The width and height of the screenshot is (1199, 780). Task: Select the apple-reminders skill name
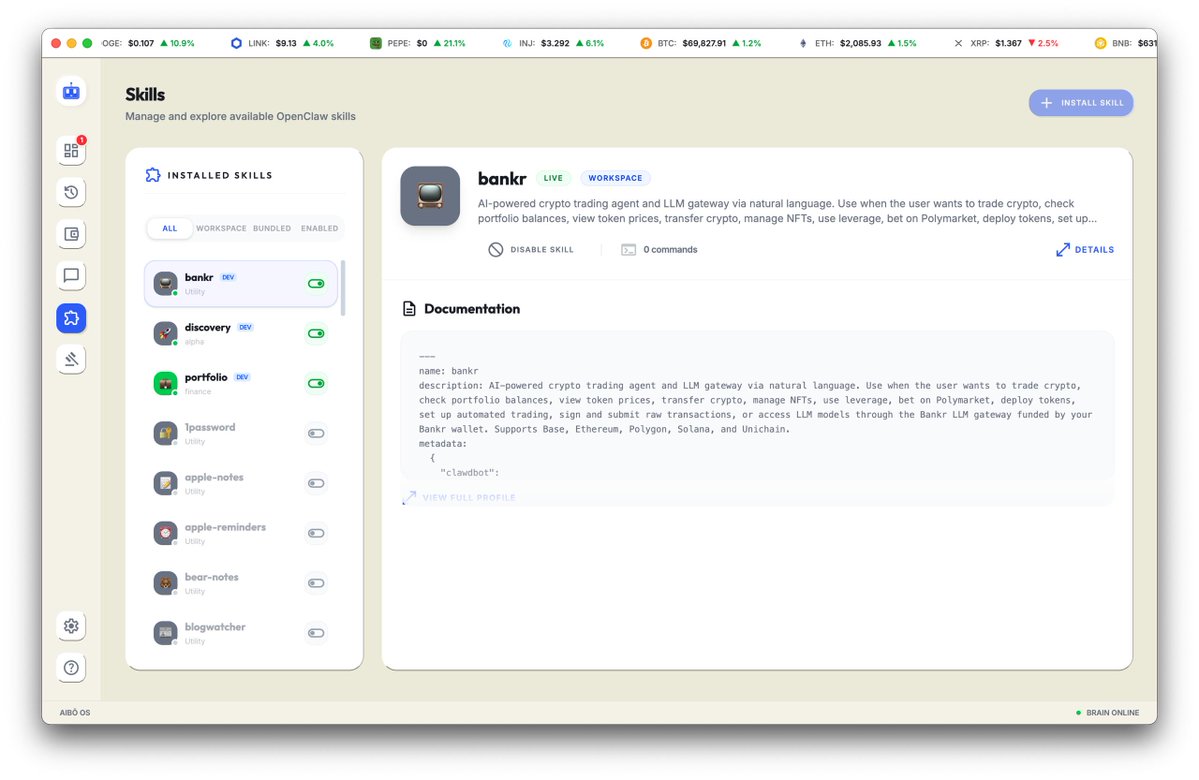pyautogui.click(x=225, y=527)
